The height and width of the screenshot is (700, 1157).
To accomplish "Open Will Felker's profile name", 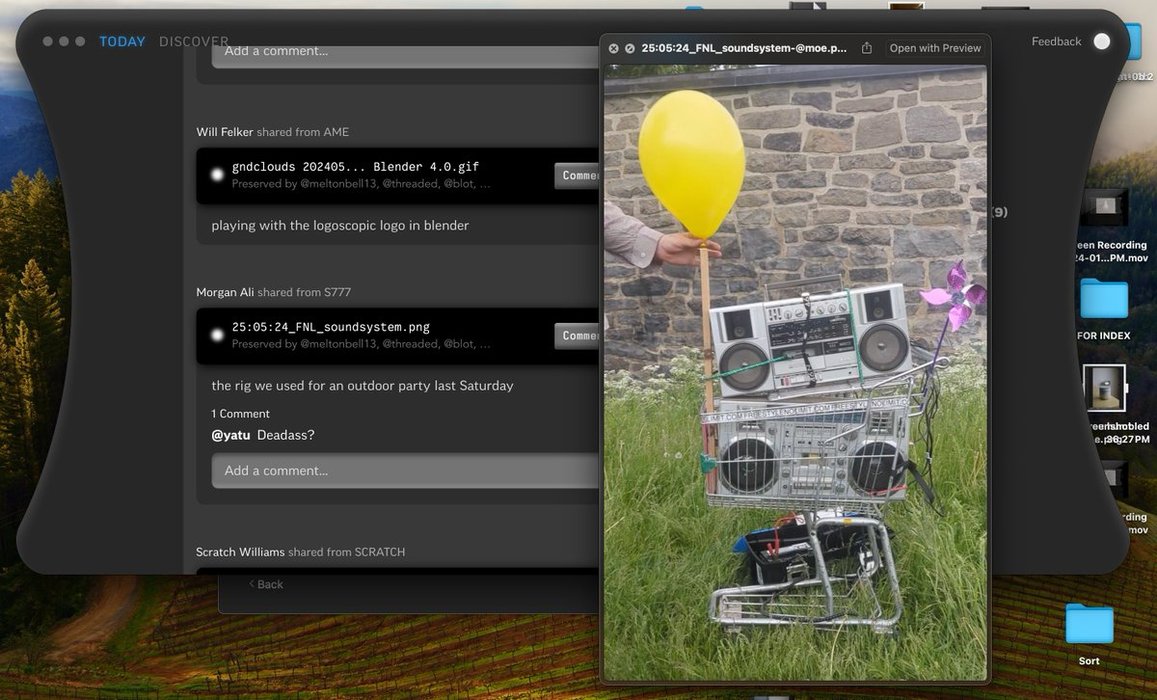I will coord(224,132).
